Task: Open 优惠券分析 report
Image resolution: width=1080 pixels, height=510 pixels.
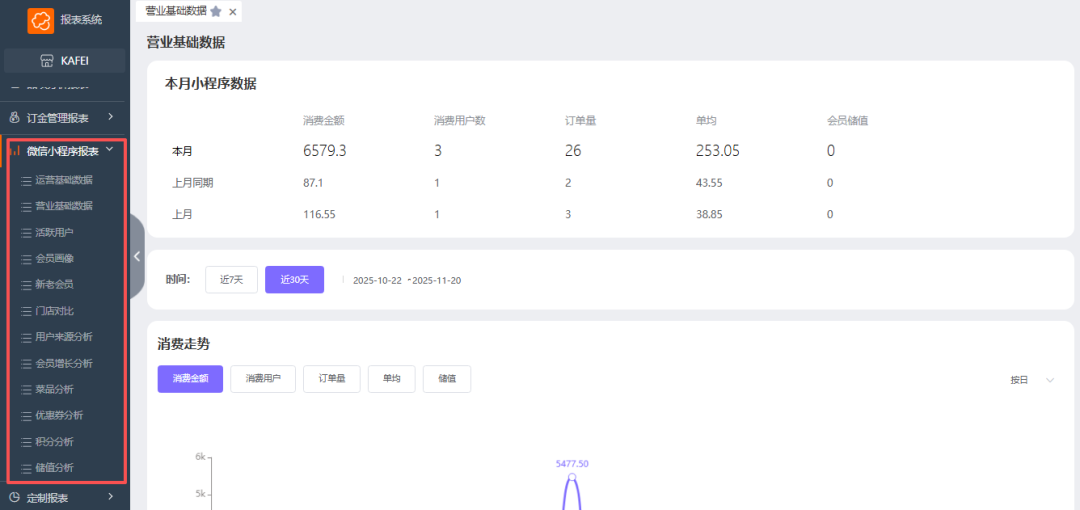Action: coord(59,416)
